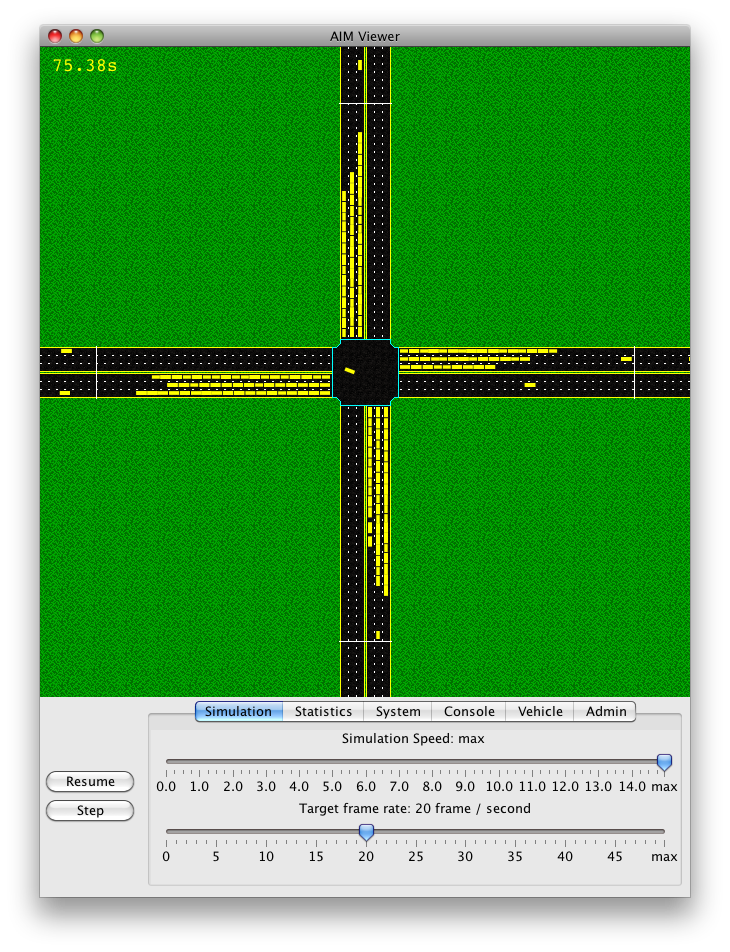The width and height of the screenshot is (730, 952).
Task: Click the Target frame rate slider handle
Action: click(x=366, y=832)
